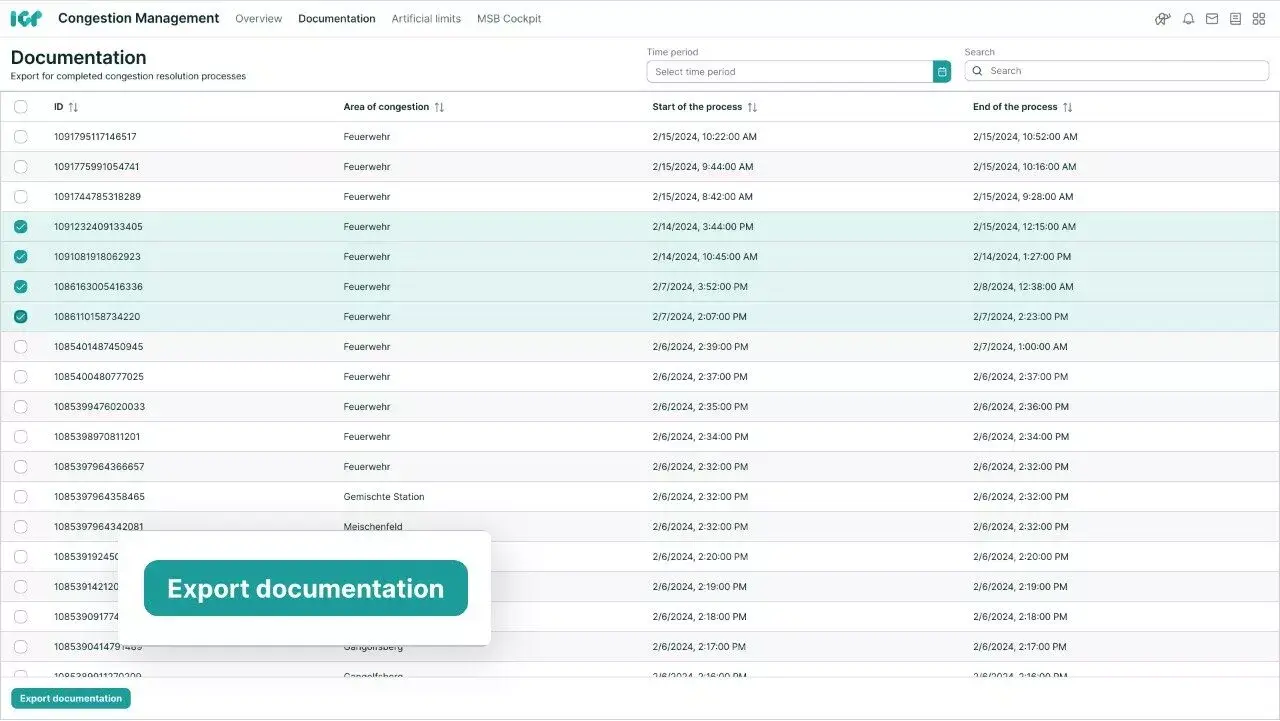
Task: Open the MSB Cockpit tab
Action: coord(509,19)
